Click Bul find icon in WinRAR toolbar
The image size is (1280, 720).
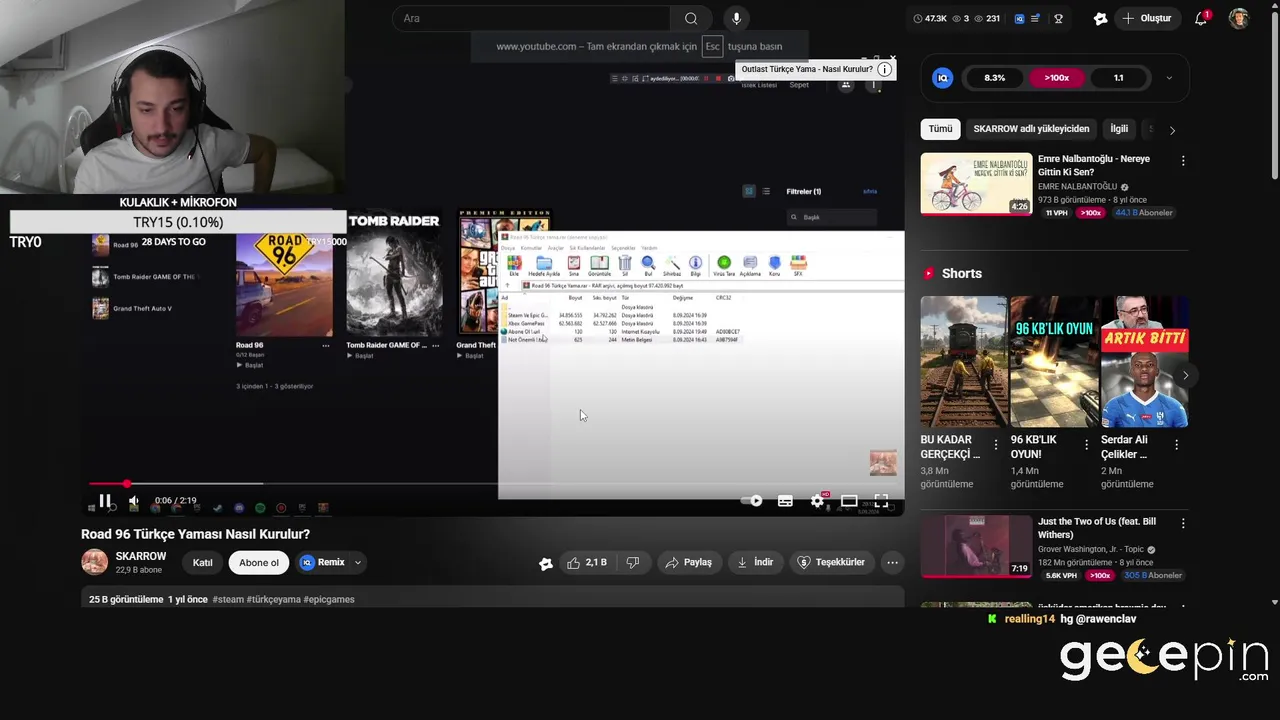point(648,265)
